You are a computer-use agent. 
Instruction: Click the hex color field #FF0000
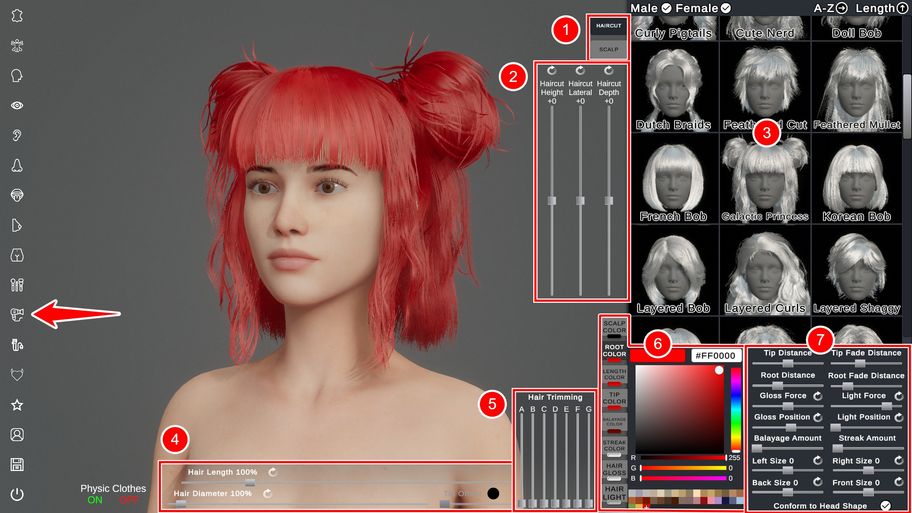(x=716, y=355)
